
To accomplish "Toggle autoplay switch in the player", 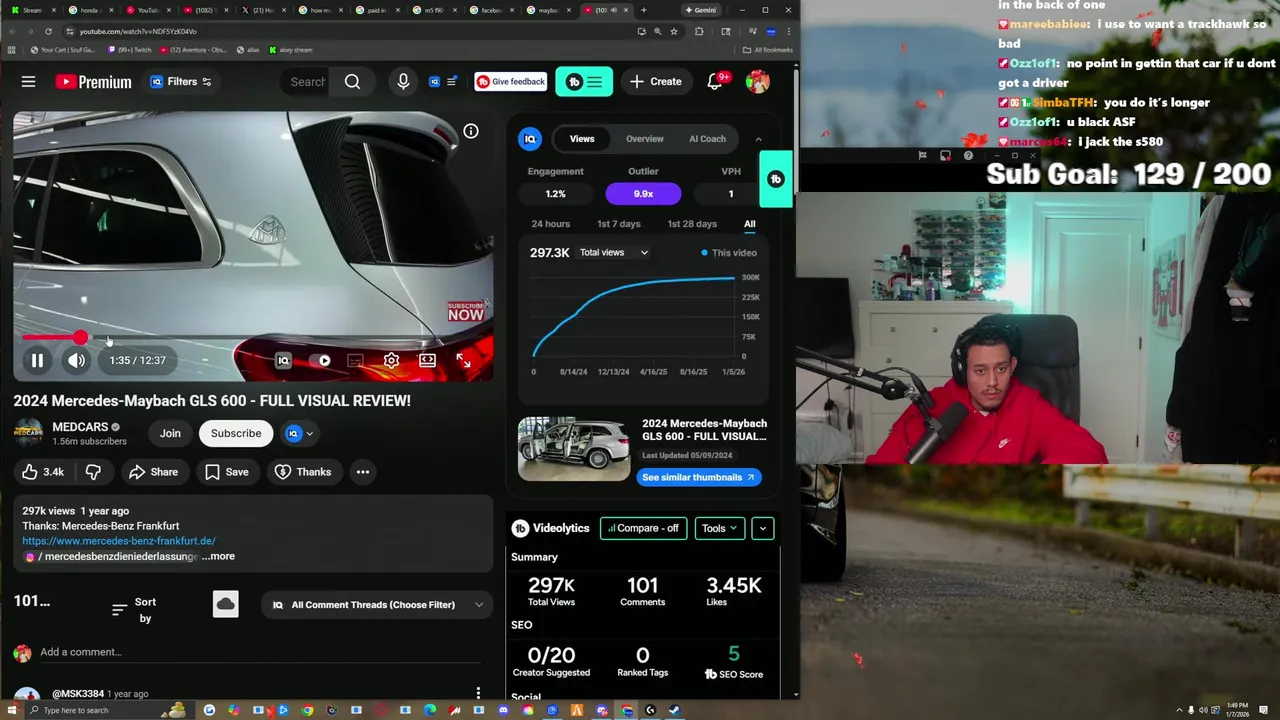I will [320, 360].
